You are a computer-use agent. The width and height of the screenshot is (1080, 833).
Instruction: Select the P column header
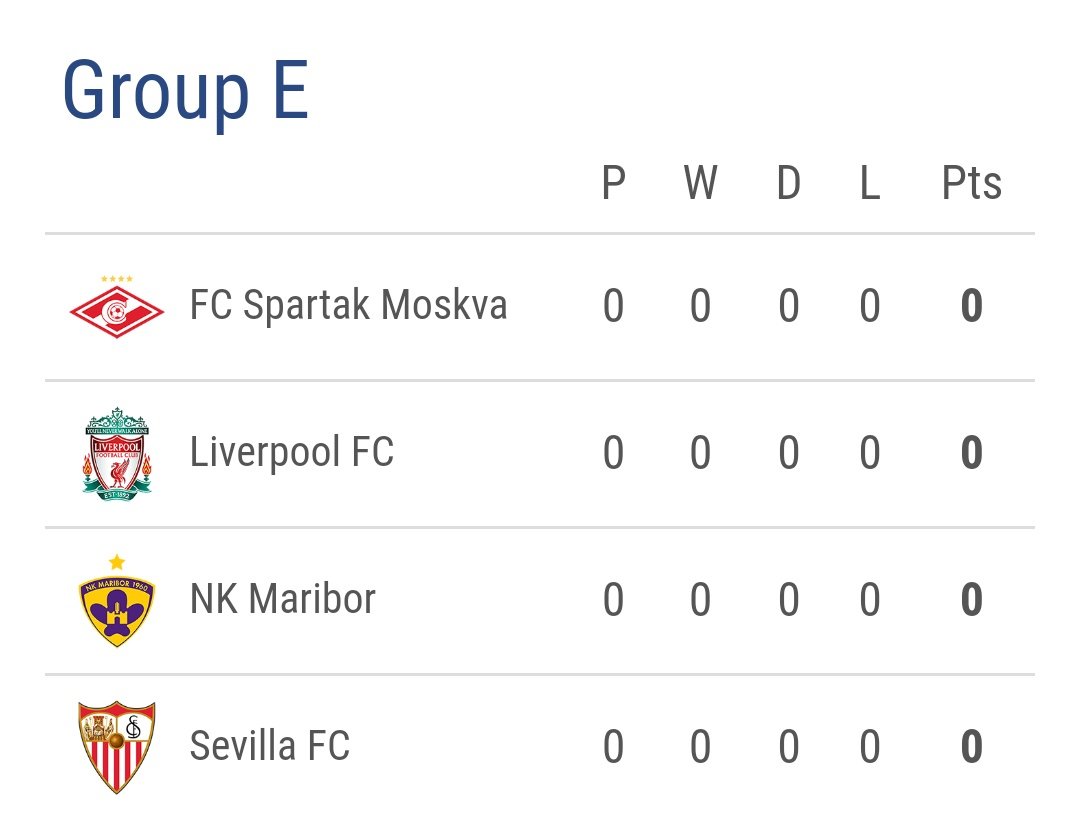click(614, 183)
